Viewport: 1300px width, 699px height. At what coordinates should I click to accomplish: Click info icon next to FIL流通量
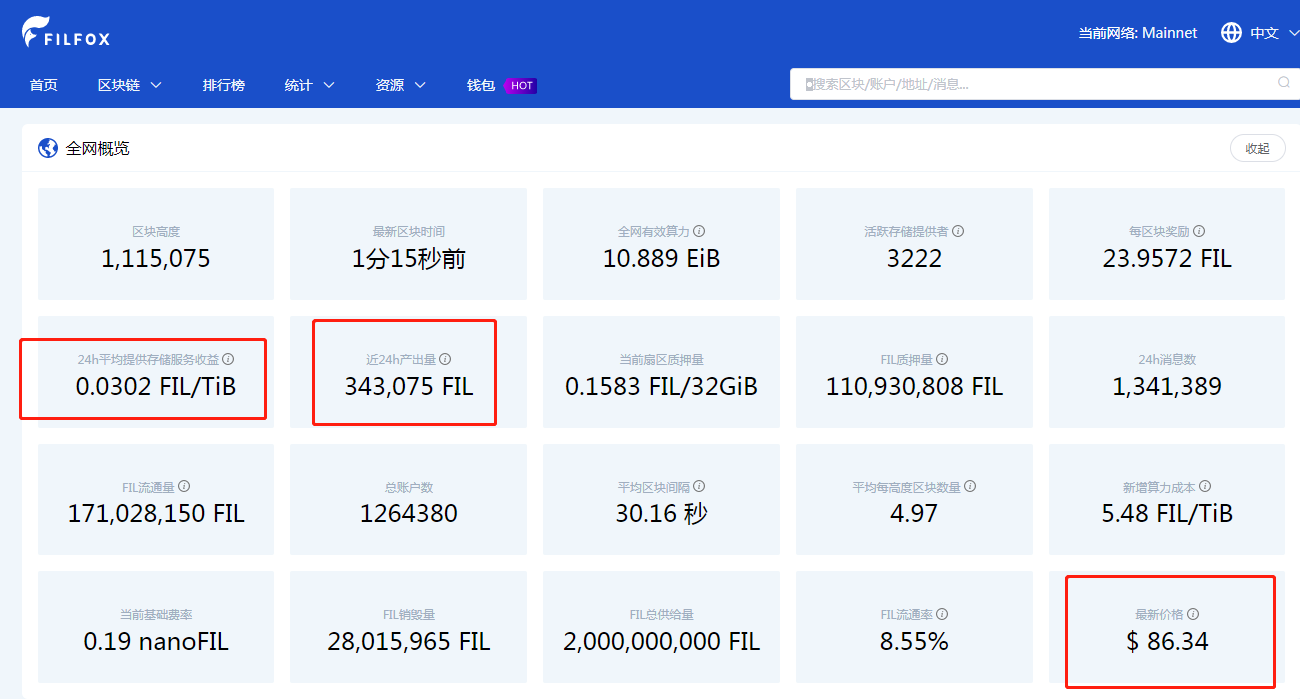(184, 487)
